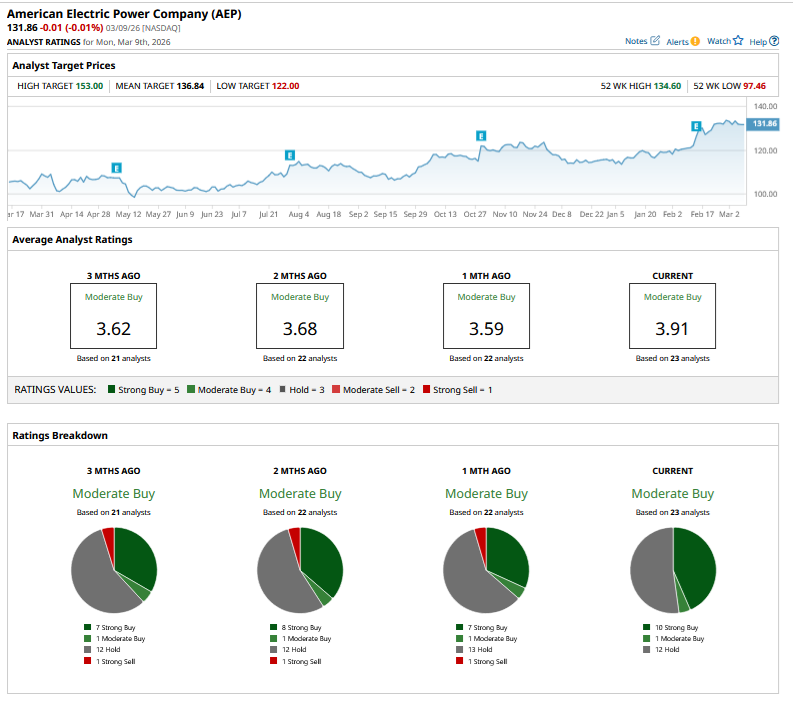Click the earnings E marker near May 12
793x710 pixels.
(117, 168)
